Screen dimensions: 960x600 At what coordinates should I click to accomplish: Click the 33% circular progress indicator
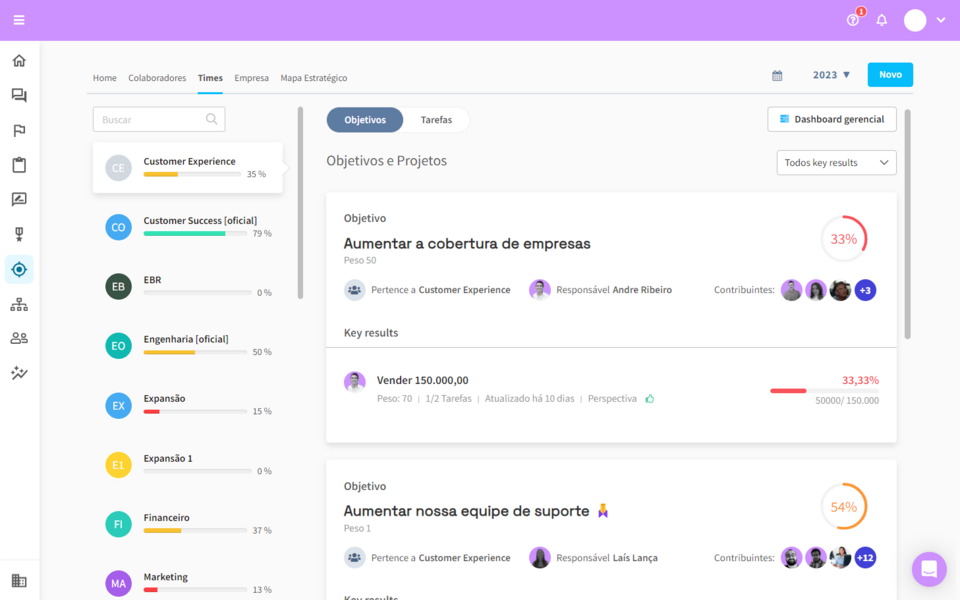(844, 239)
